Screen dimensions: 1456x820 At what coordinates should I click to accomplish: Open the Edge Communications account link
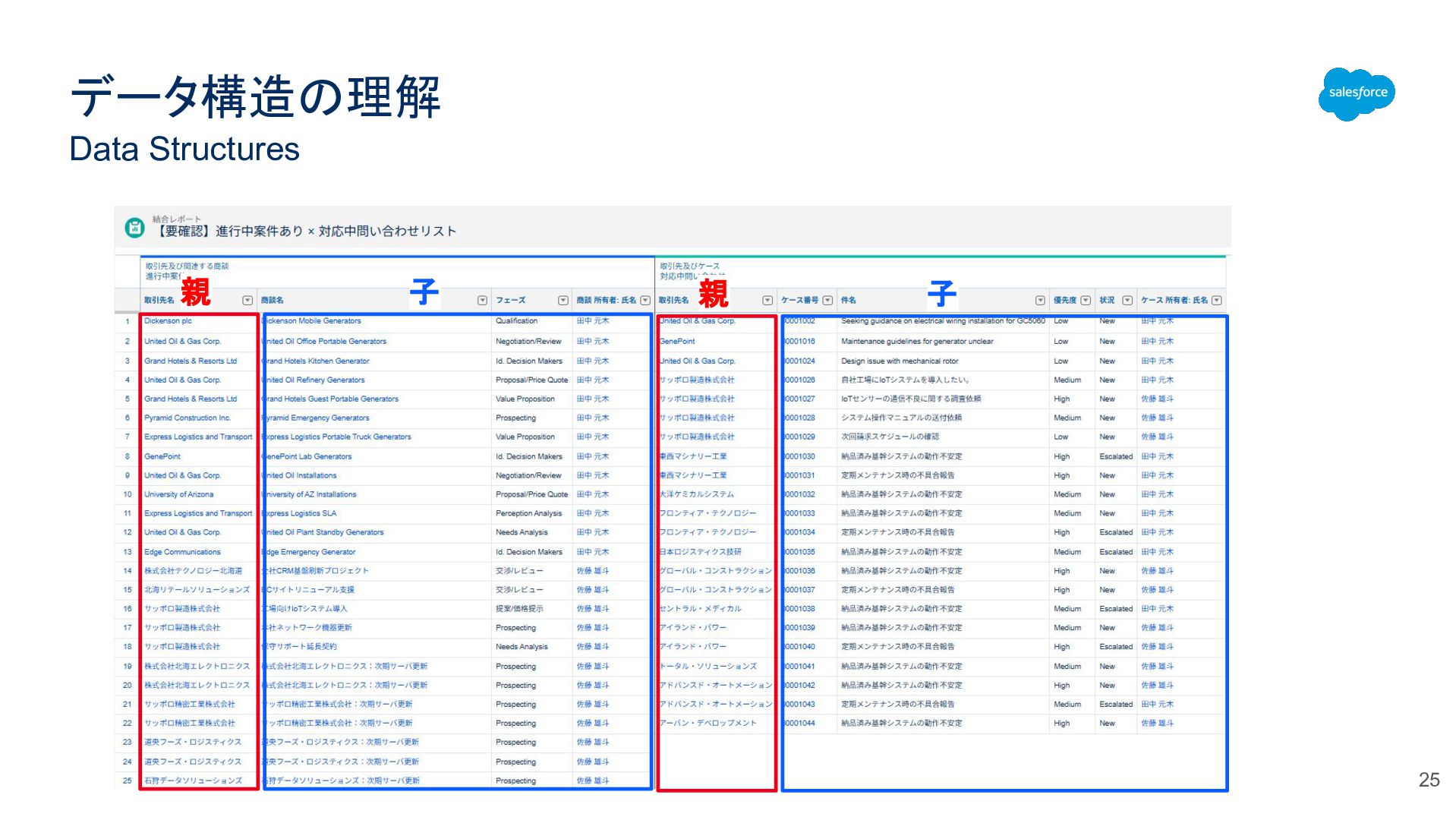tap(182, 552)
